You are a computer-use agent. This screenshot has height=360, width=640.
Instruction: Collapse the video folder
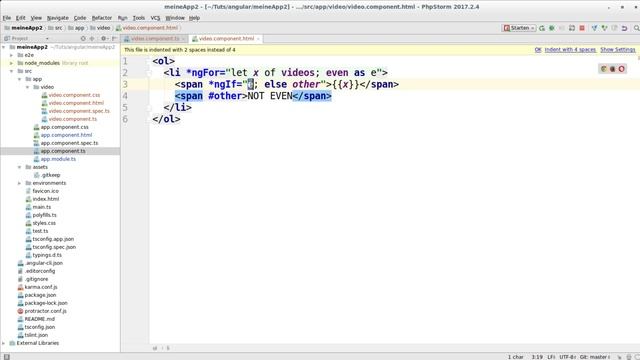click(x=27, y=87)
